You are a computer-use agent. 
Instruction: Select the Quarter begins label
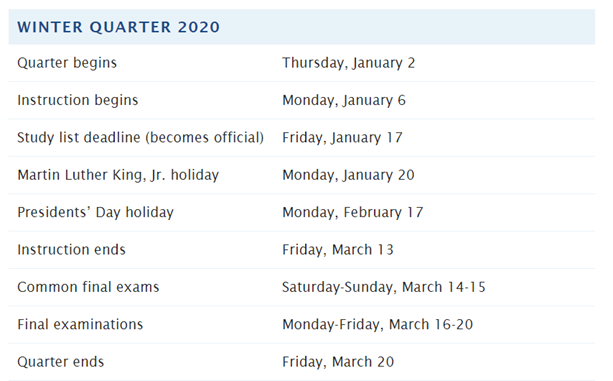67,63
